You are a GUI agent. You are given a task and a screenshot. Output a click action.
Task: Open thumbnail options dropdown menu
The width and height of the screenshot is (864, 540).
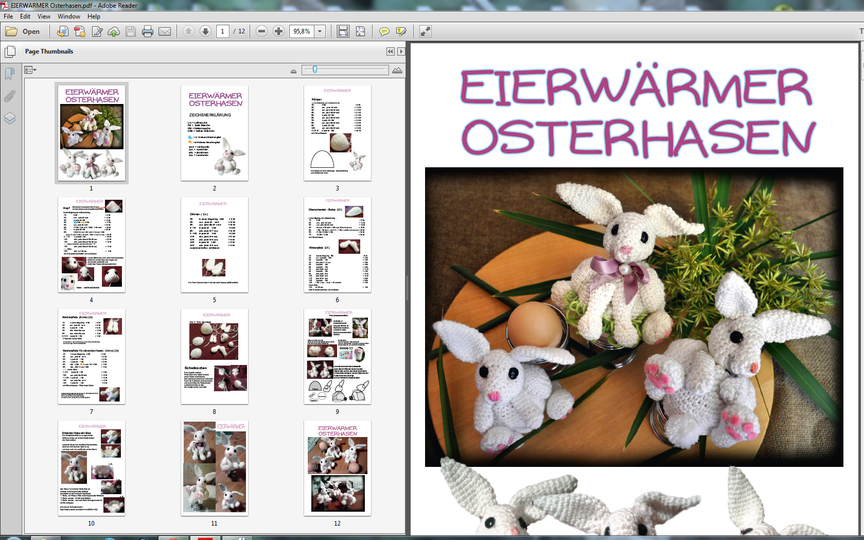click(30, 70)
